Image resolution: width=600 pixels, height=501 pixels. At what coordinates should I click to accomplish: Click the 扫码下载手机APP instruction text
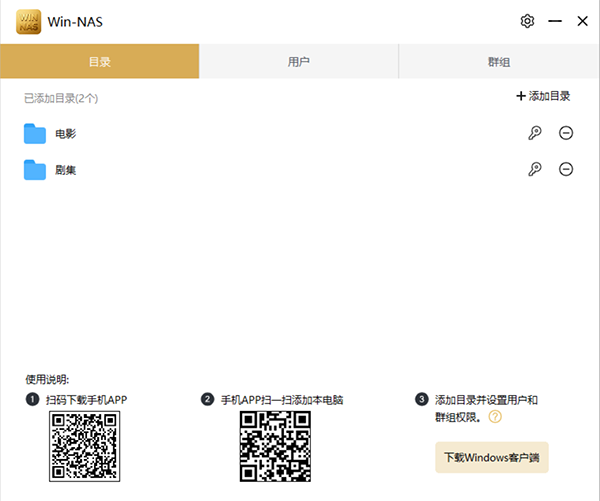point(86,400)
